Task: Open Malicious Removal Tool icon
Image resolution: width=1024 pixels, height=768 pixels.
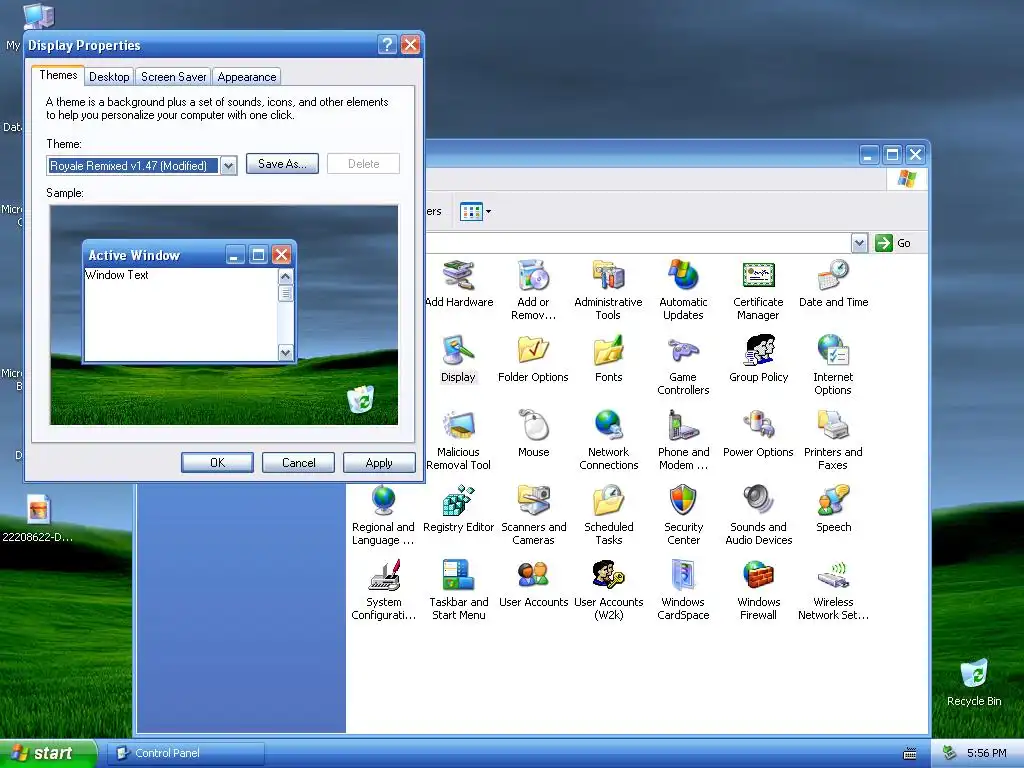Action: [x=458, y=440]
